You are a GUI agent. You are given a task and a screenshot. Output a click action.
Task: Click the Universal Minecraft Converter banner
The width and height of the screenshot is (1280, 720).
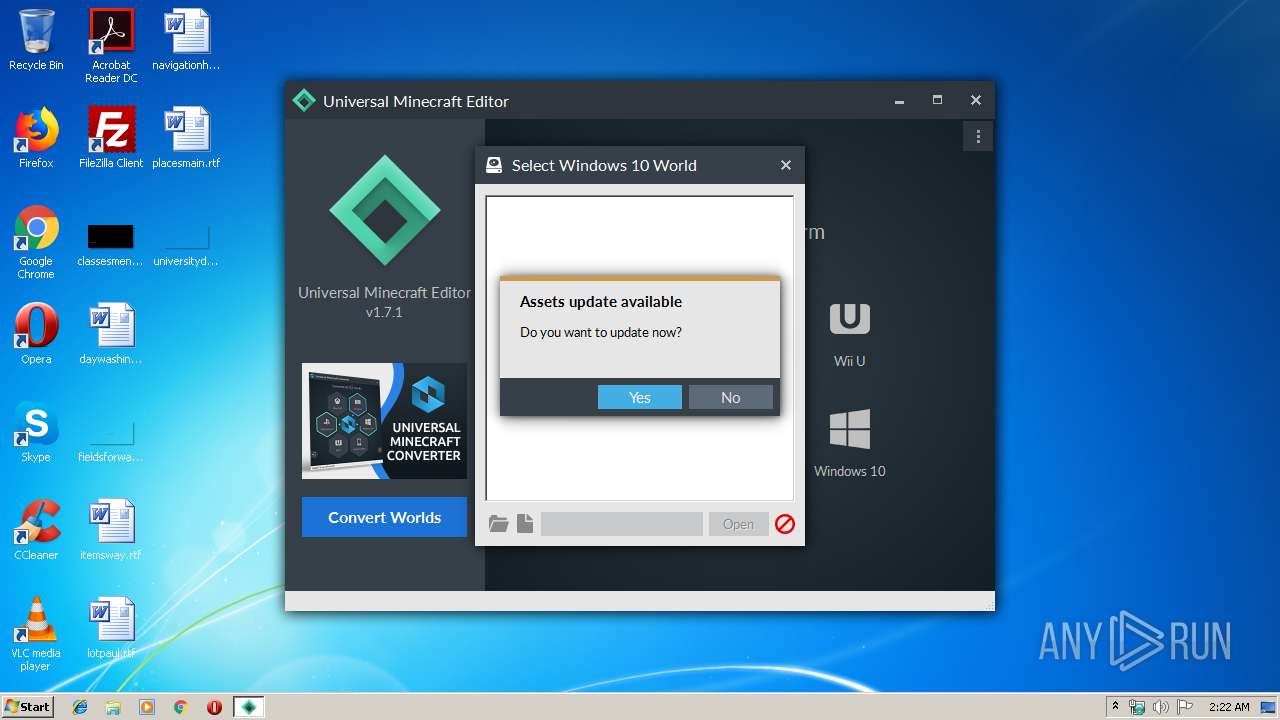coord(384,421)
